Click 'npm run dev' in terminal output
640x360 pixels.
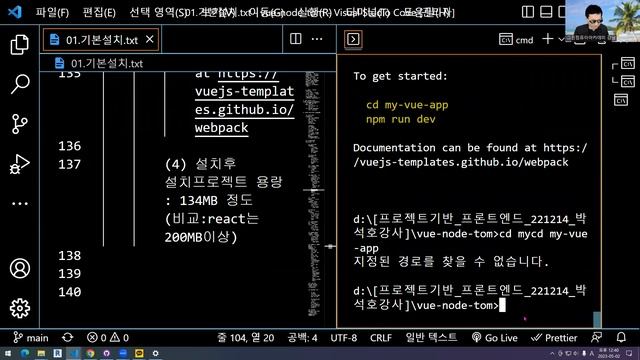[400, 119]
